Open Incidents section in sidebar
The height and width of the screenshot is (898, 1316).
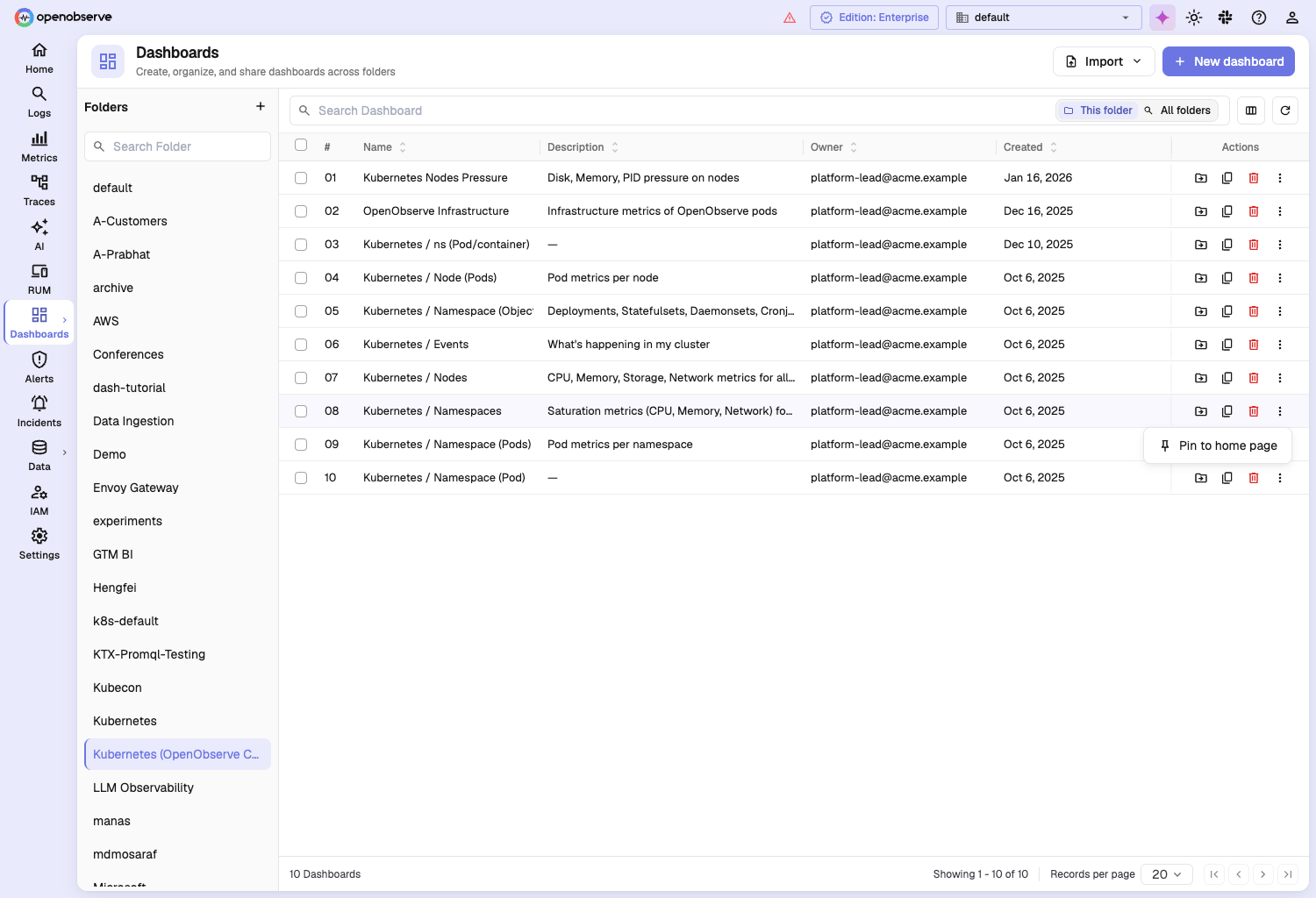click(x=39, y=411)
